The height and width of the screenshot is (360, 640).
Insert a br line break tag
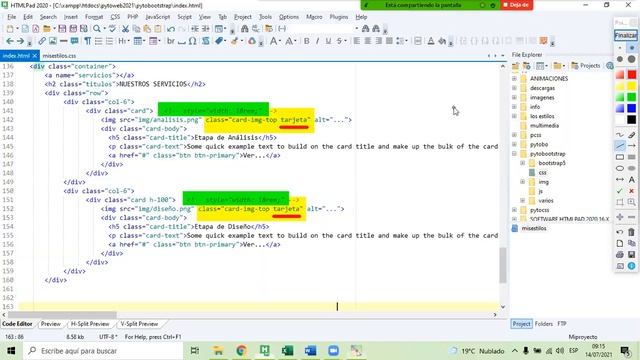coord(171,41)
